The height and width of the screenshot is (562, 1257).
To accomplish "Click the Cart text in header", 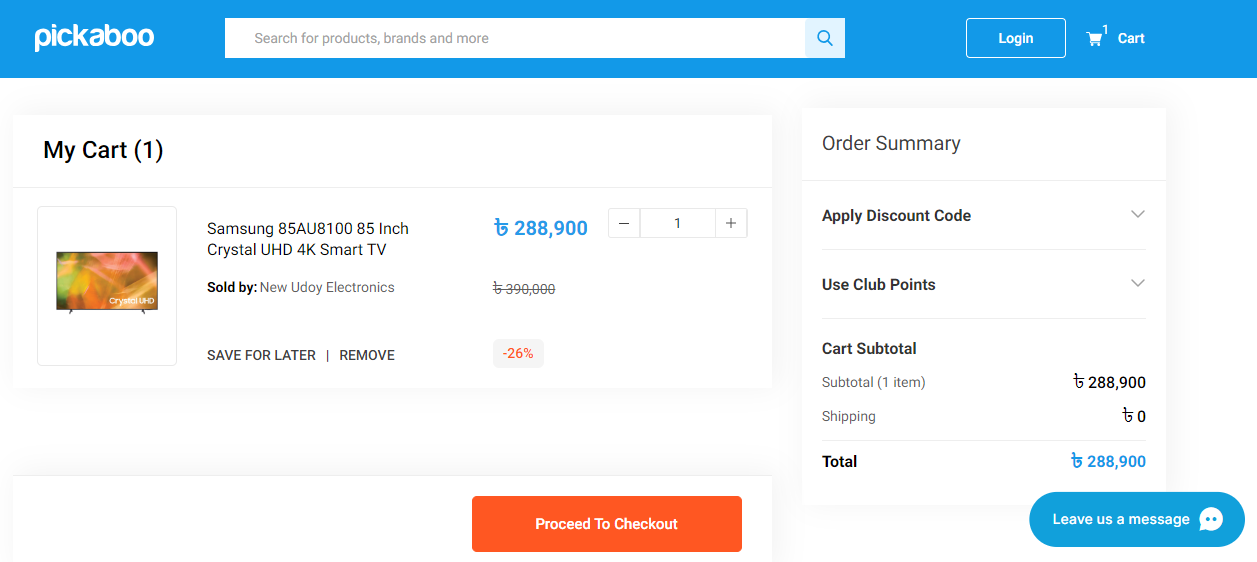I will (1131, 38).
